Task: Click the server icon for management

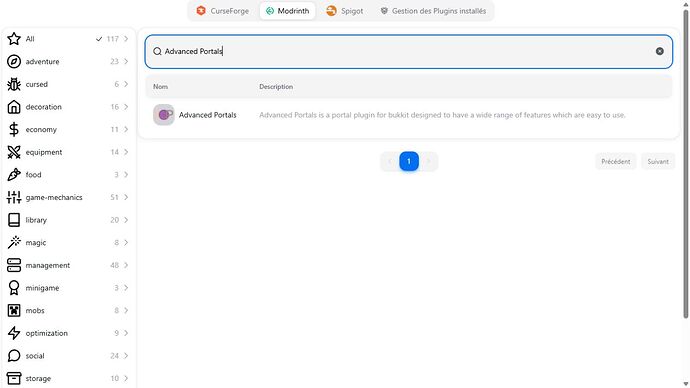Action: (x=14, y=265)
